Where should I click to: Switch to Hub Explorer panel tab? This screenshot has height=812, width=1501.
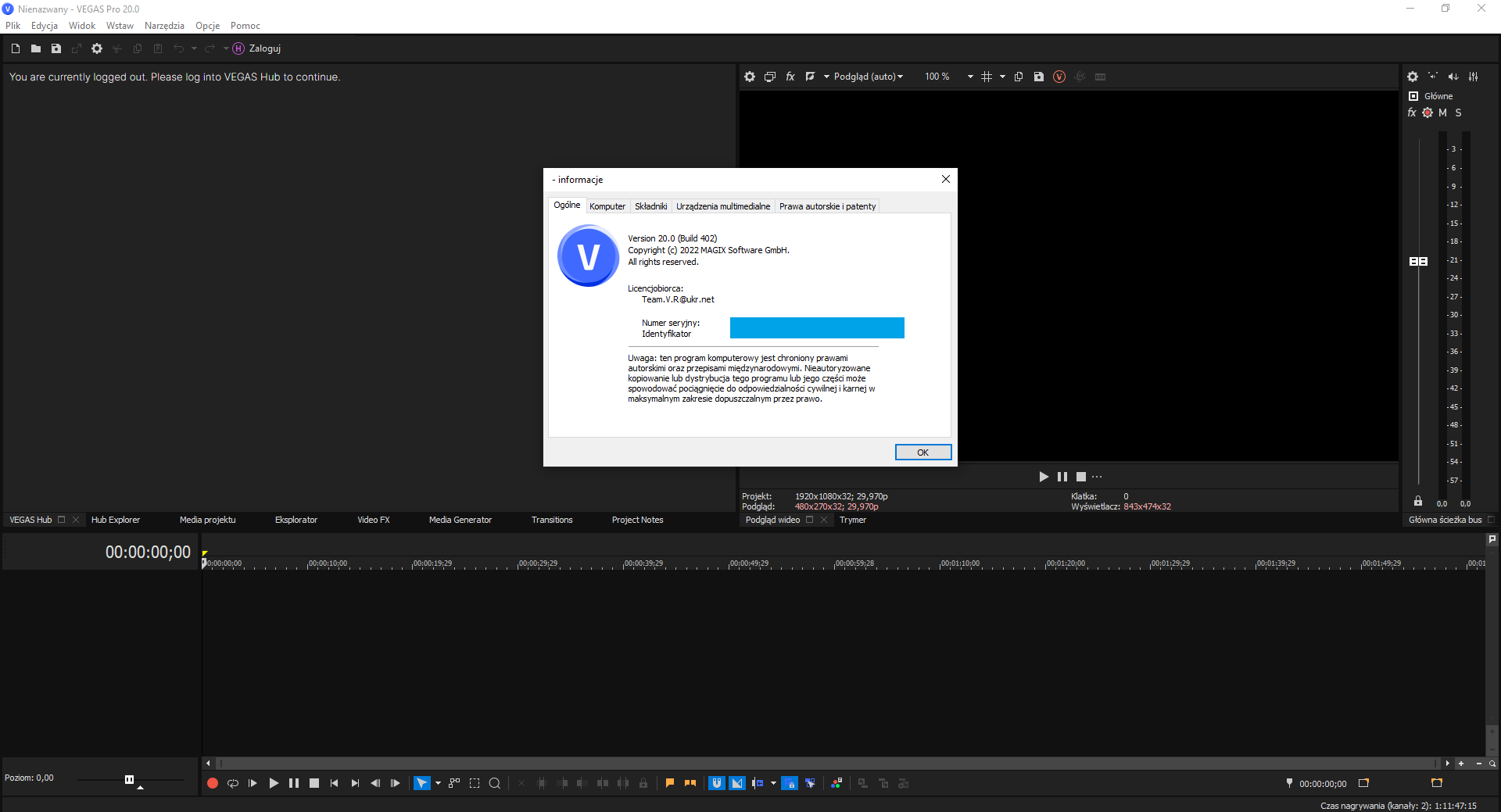pyautogui.click(x=116, y=520)
